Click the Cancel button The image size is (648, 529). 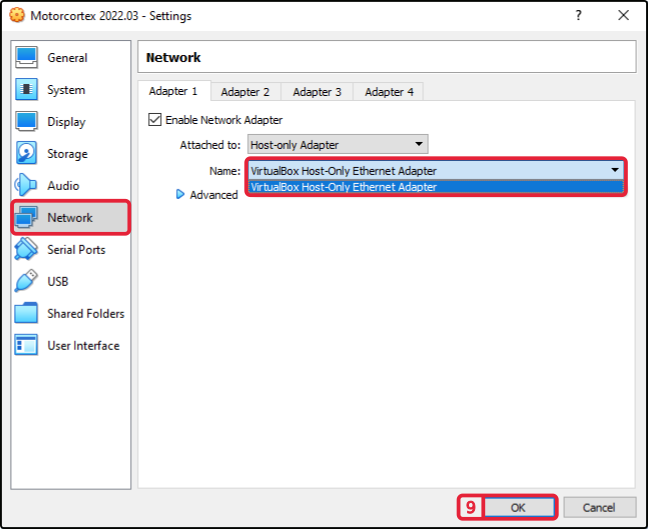(599, 507)
